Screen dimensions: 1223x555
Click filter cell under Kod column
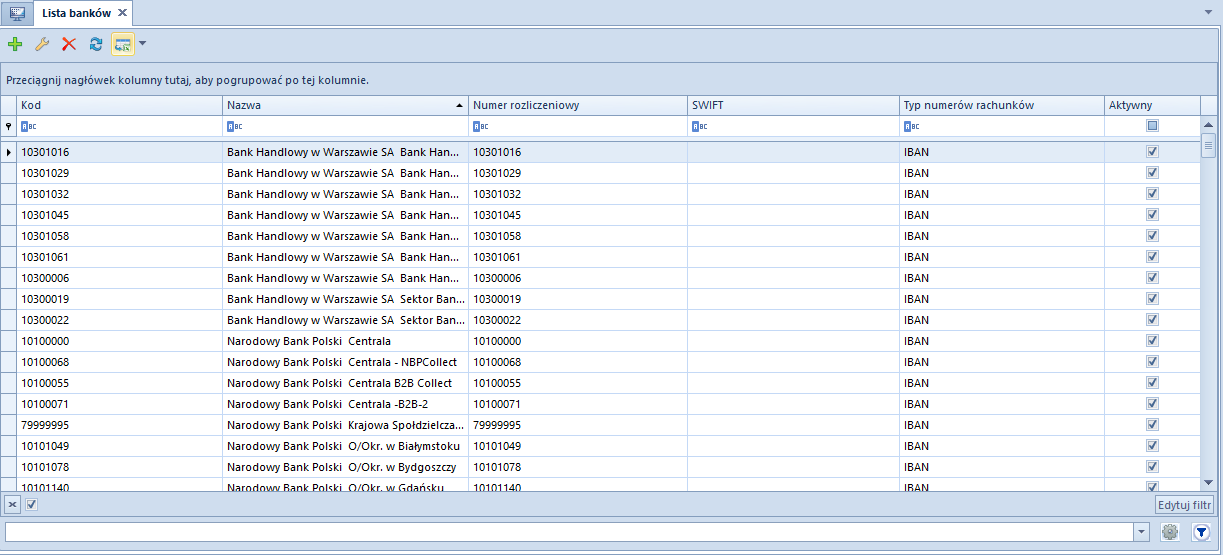[119, 126]
